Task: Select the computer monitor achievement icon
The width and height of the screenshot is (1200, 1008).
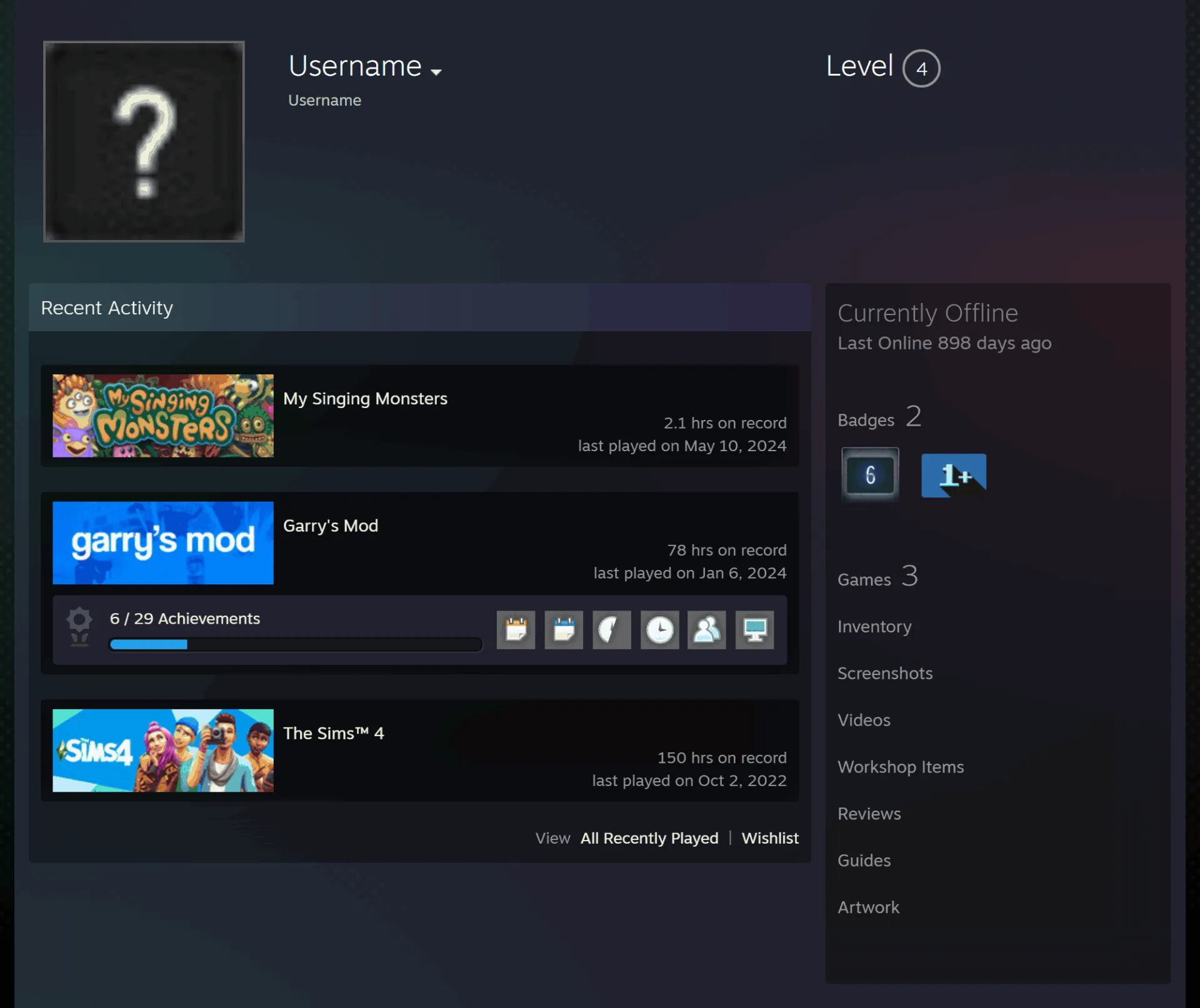Action: [754, 630]
